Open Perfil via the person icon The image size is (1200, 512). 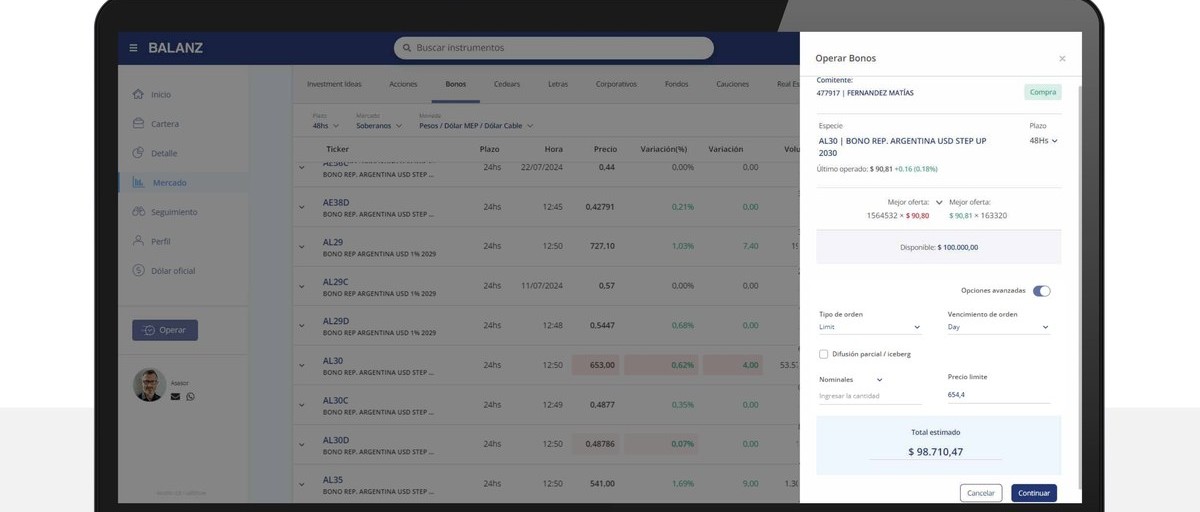point(138,241)
